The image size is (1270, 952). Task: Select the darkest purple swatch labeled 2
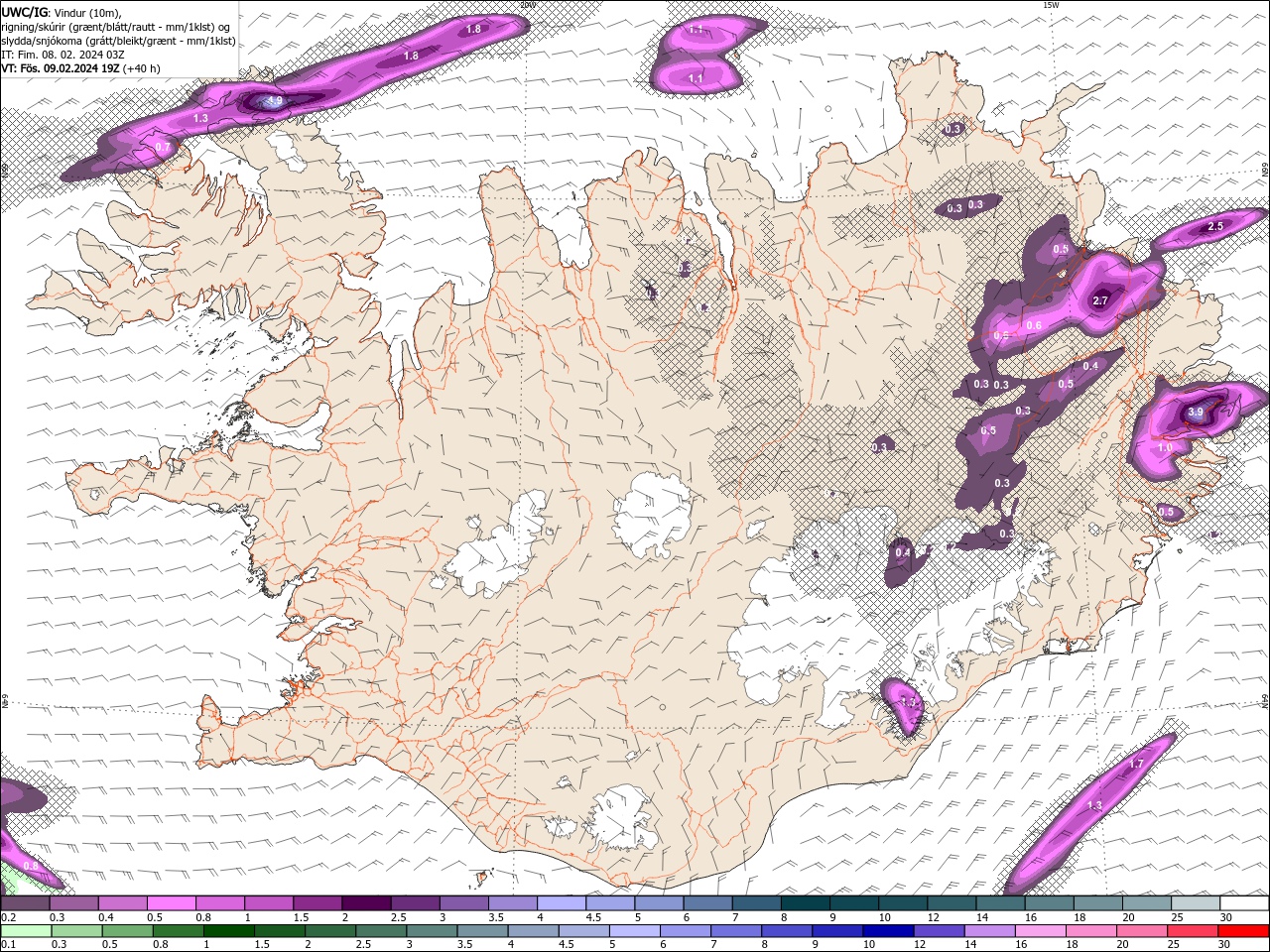365,903
